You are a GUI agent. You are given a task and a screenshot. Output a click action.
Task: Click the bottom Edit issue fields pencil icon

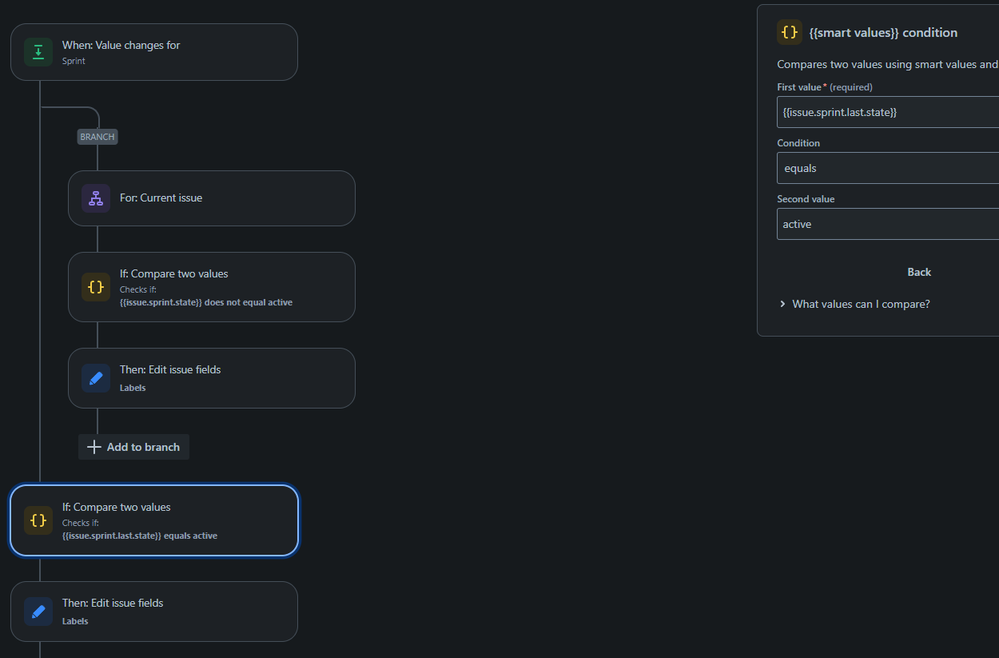39,611
